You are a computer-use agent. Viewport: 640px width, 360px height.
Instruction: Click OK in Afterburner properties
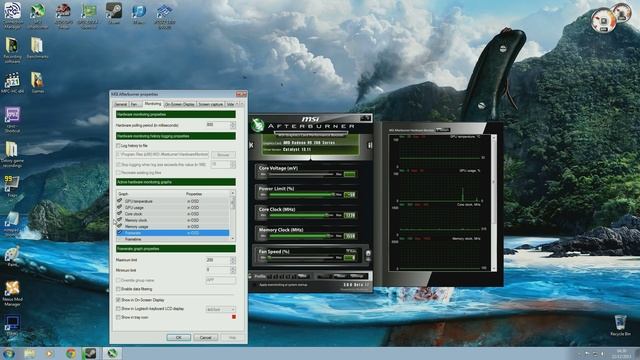pos(178,338)
